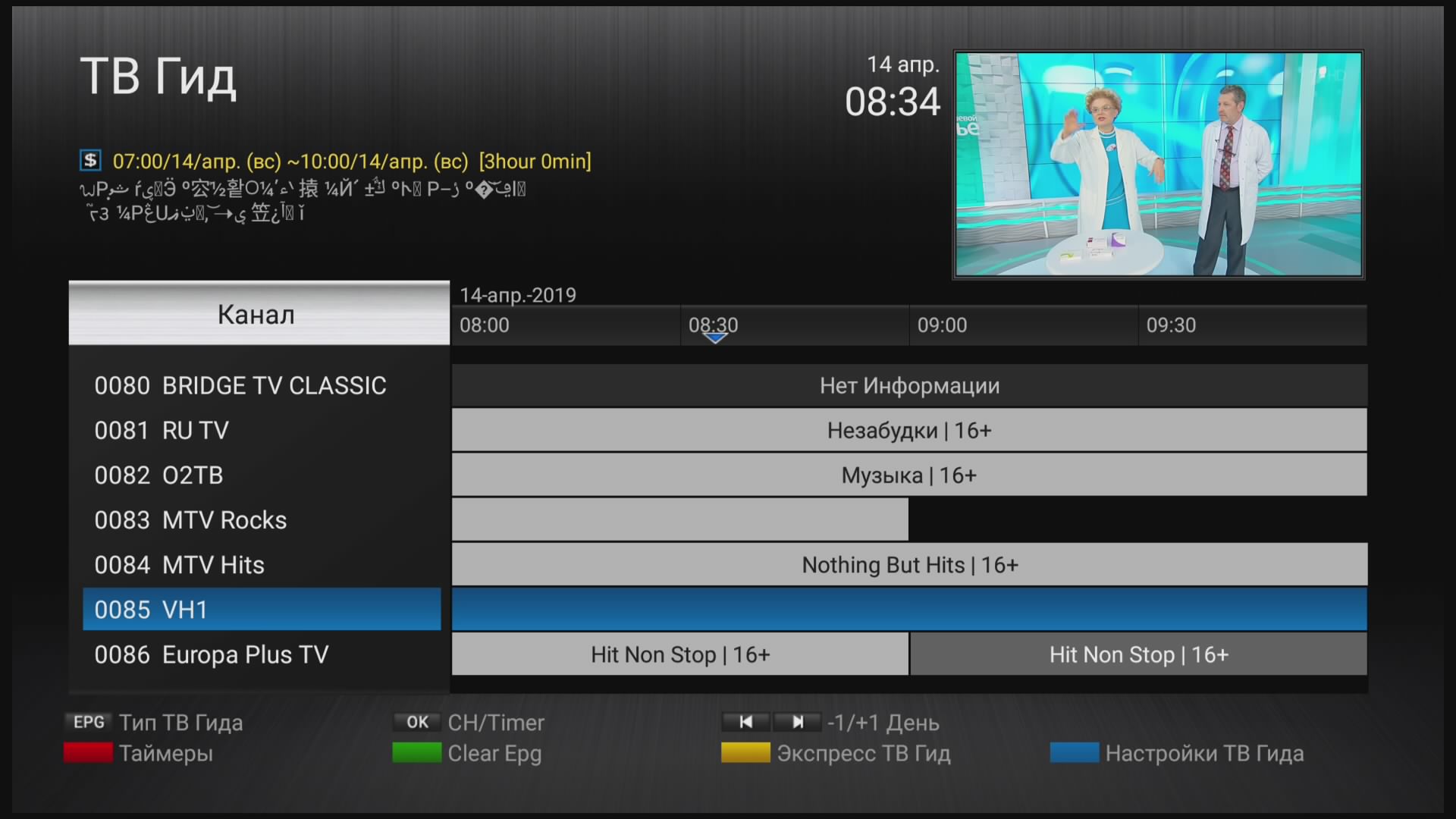Open TV Guide settings with blue button
The width and height of the screenshot is (1456, 819).
tap(1075, 752)
